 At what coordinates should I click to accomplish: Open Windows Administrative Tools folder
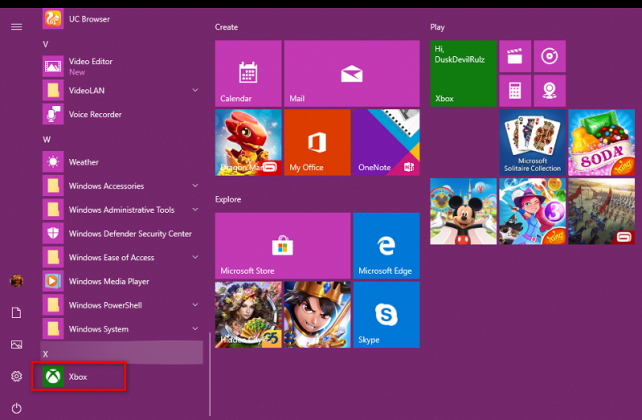(122, 209)
